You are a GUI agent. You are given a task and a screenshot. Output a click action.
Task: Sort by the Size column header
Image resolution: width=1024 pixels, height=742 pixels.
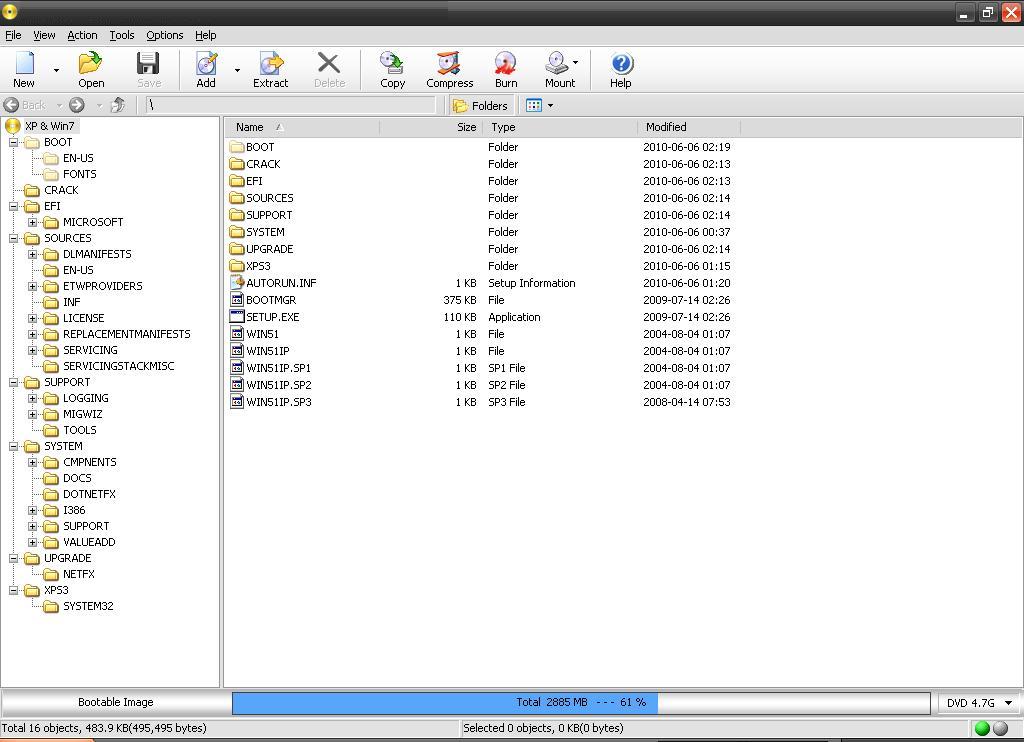pos(431,127)
